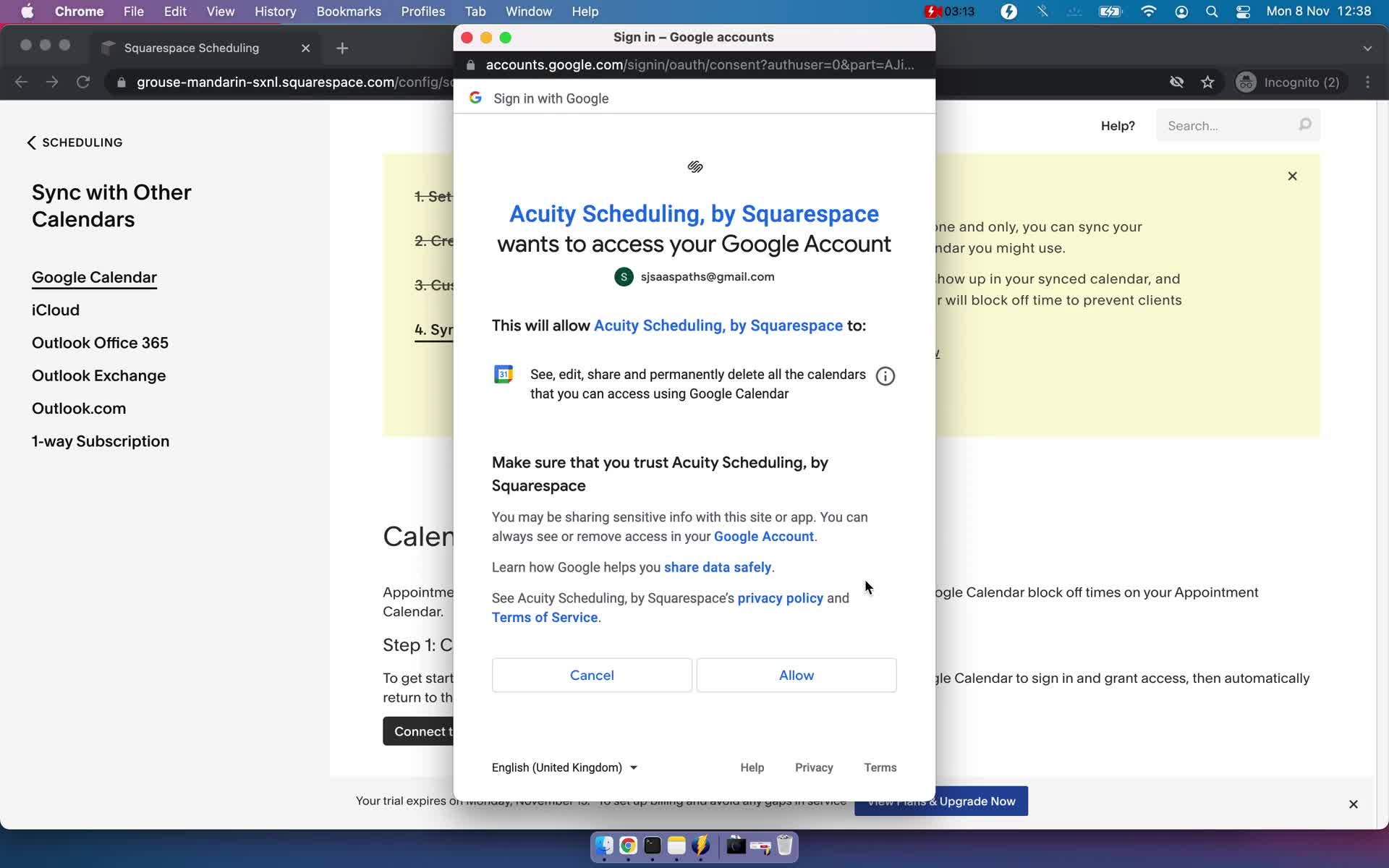
Task: Click Allow to grant Acuity Scheduling access
Action: click(x=796, y=675)
